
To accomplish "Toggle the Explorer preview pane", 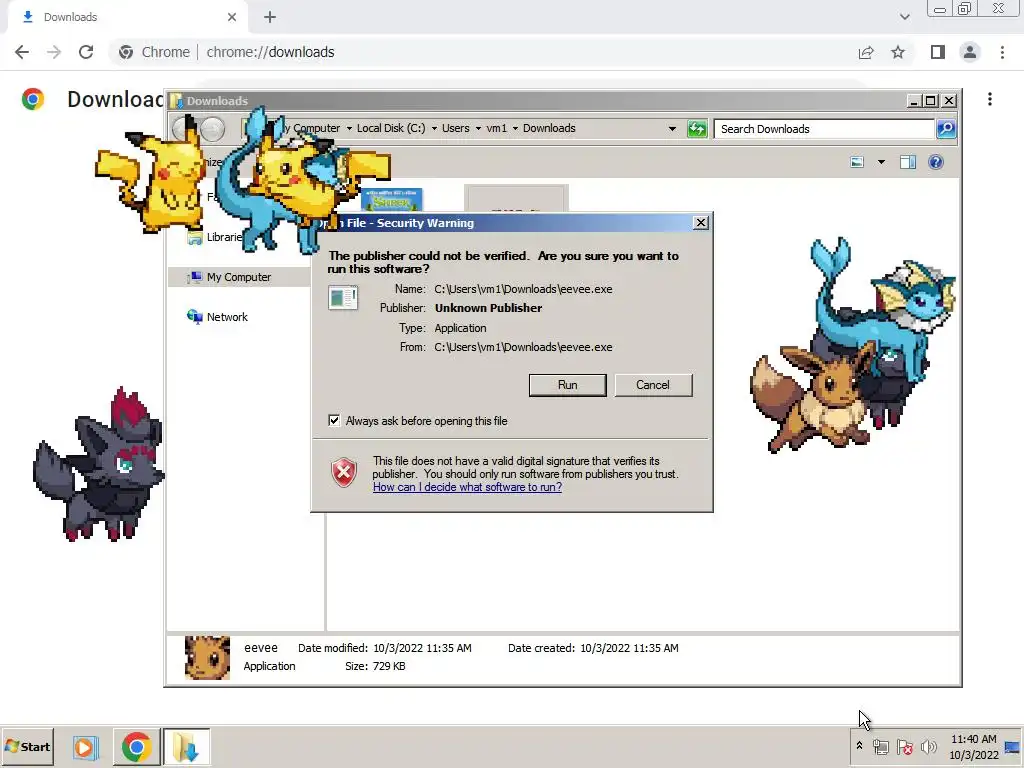I will pyautogui.click(x=908, y=162).
